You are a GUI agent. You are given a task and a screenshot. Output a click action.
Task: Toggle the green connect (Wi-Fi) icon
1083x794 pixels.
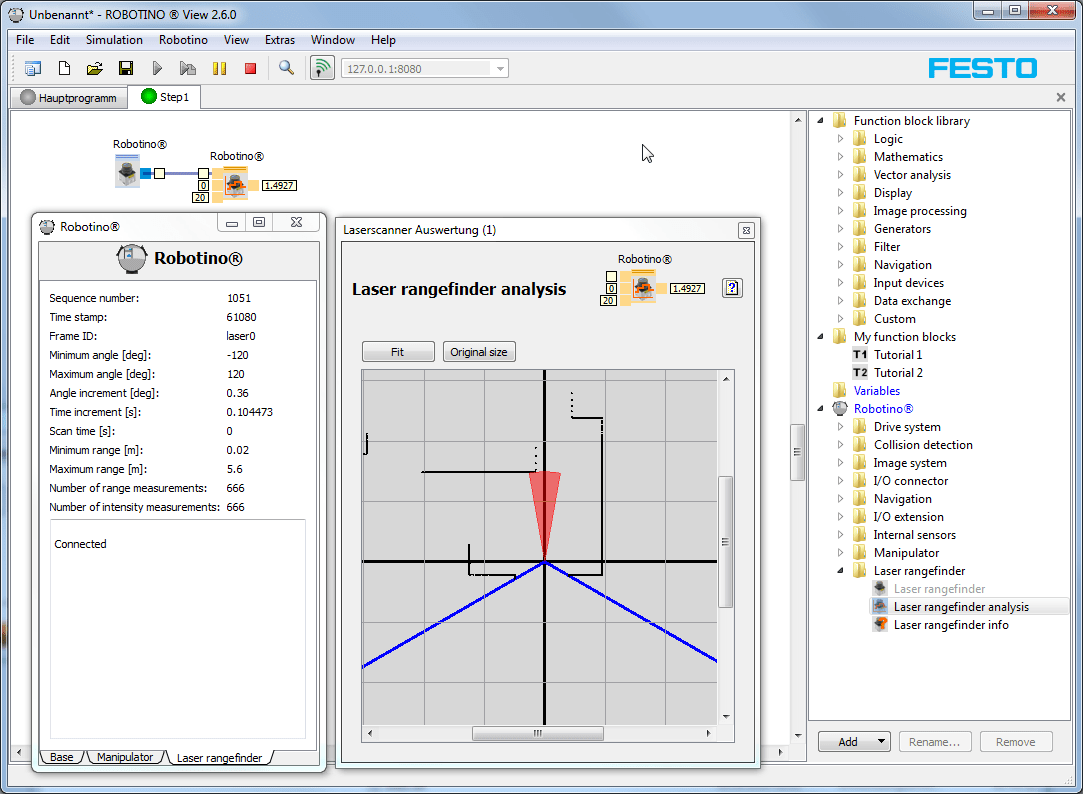[322, 68]
